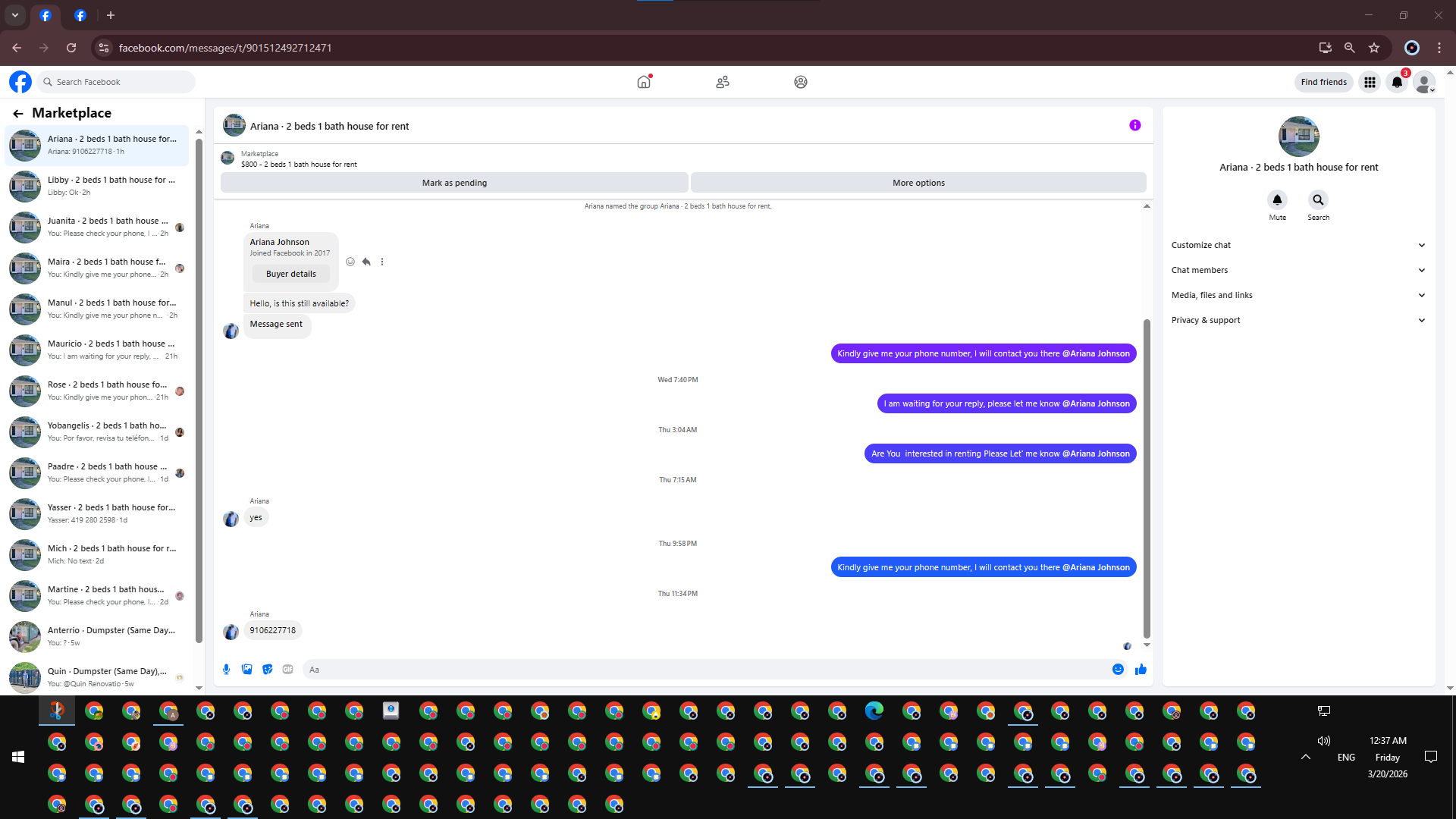Open the GIF picker icon
1456x819 pixels.
pyautogui.click(x=287, y=669)
